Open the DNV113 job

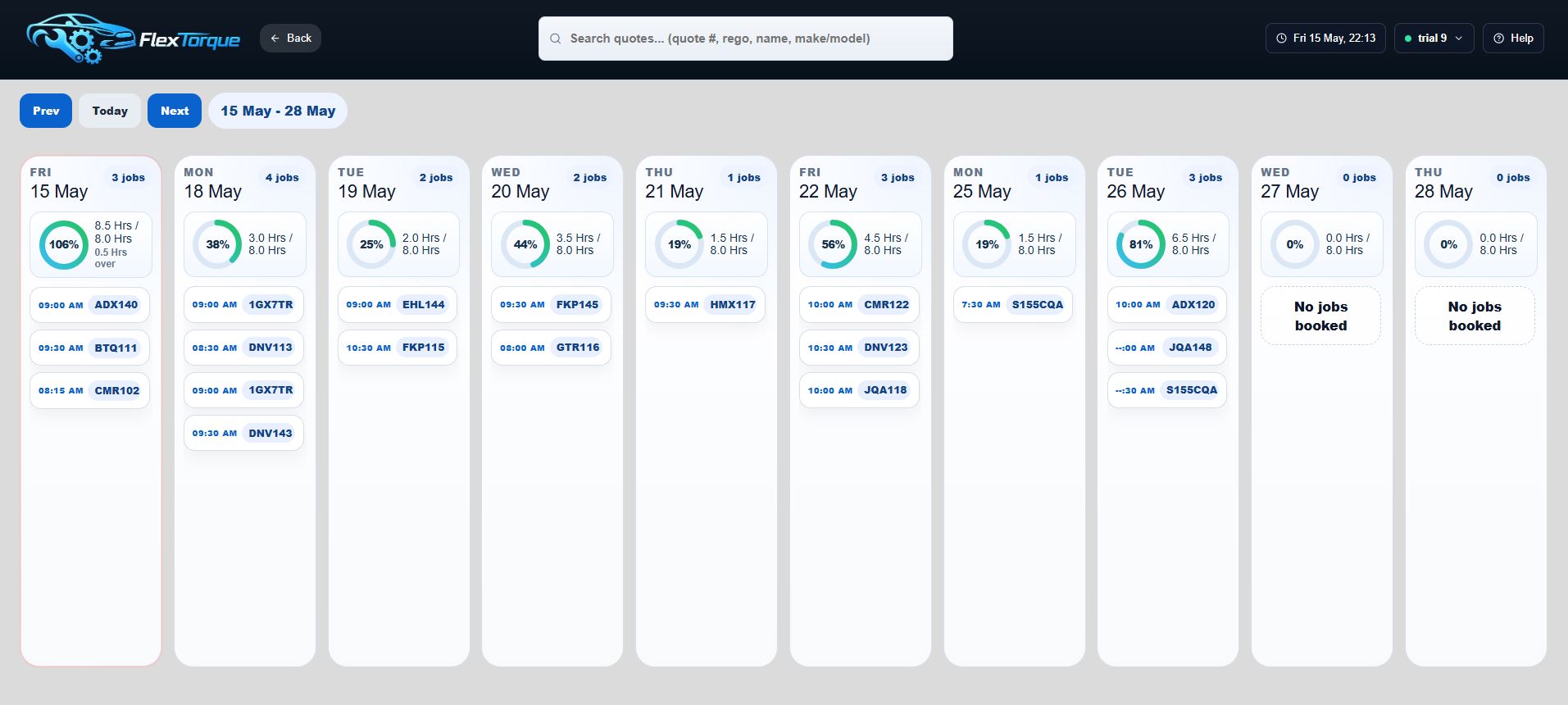pyautogui.click(x=243, y=348)
